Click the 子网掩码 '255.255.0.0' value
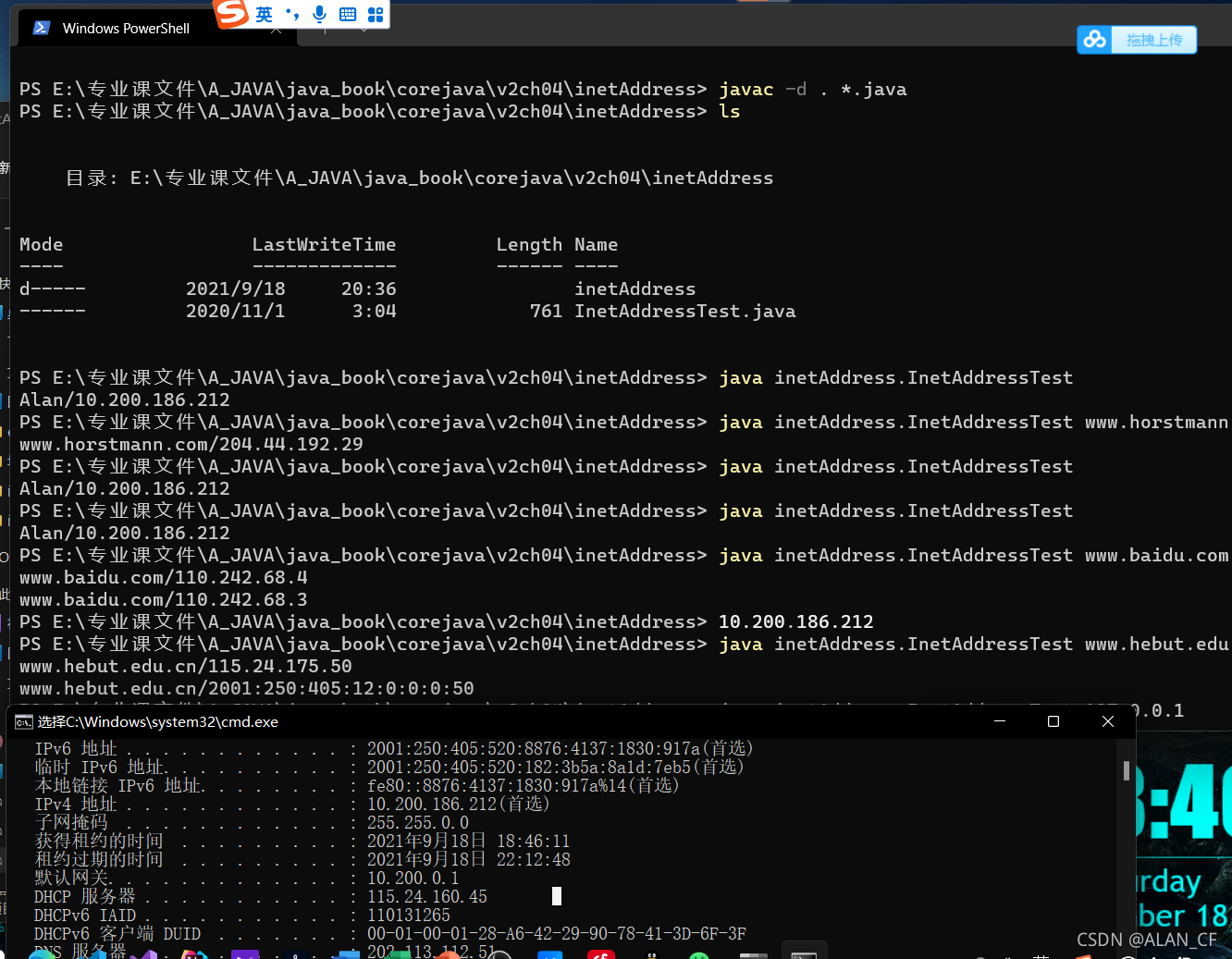Screen dimensions: 1232x959 (418, 822)
